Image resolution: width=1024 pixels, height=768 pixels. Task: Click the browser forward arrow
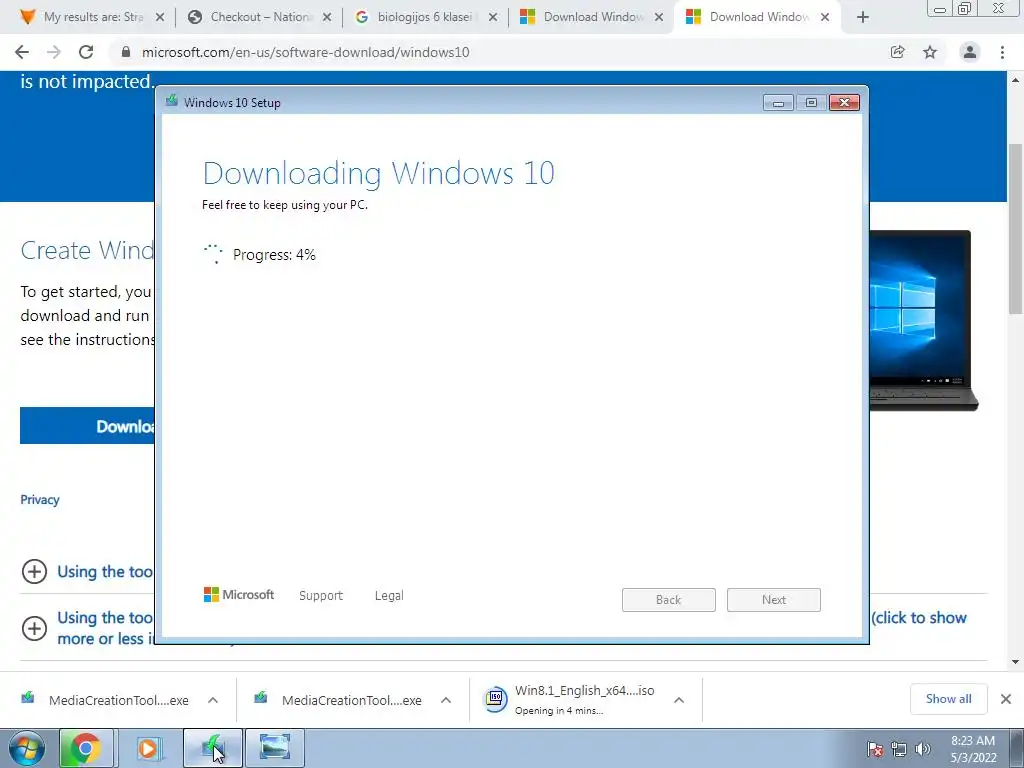pos(54,52)
